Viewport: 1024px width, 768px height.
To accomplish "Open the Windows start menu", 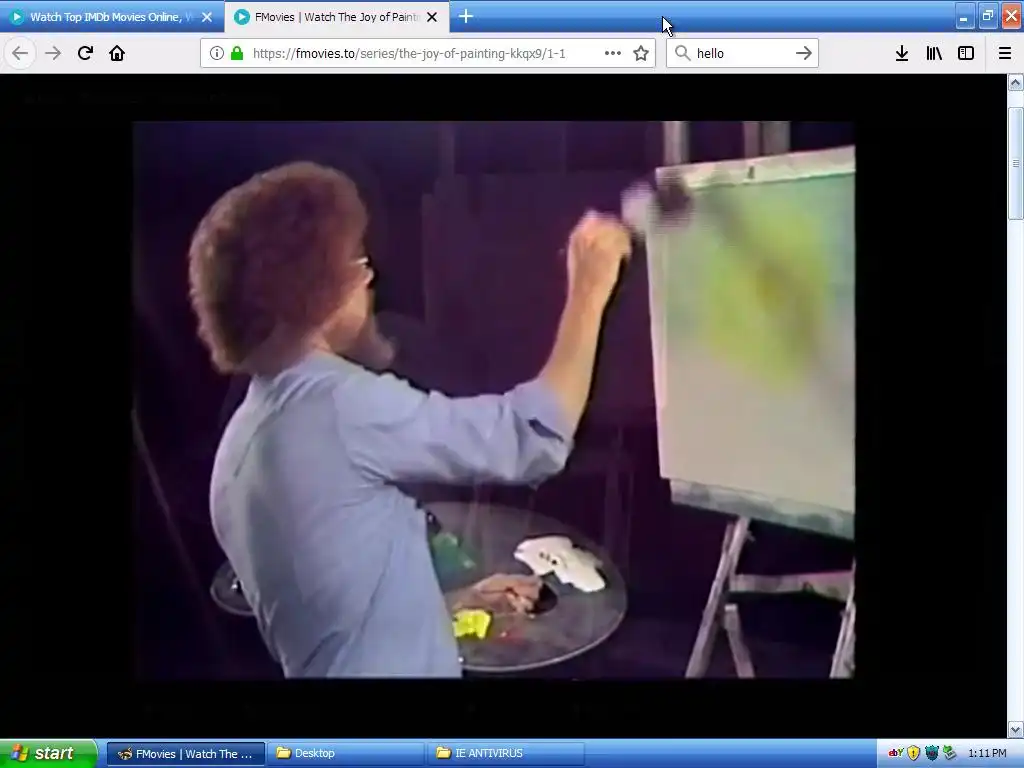I will 48,754.
